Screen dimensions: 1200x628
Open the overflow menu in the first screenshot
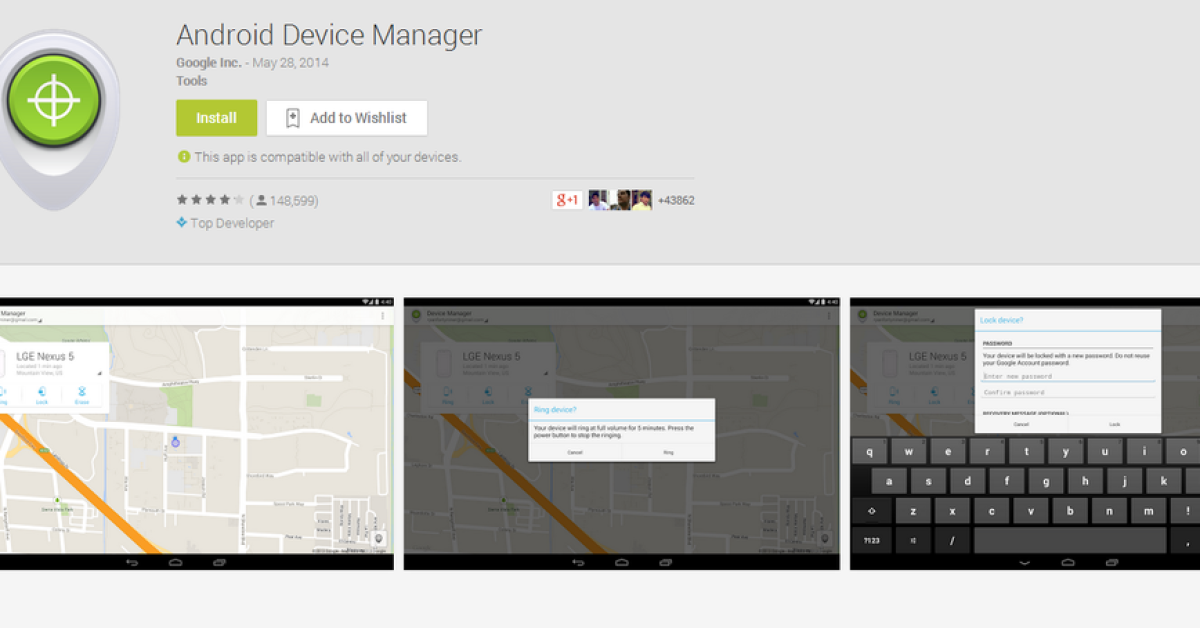pos(382,316)
